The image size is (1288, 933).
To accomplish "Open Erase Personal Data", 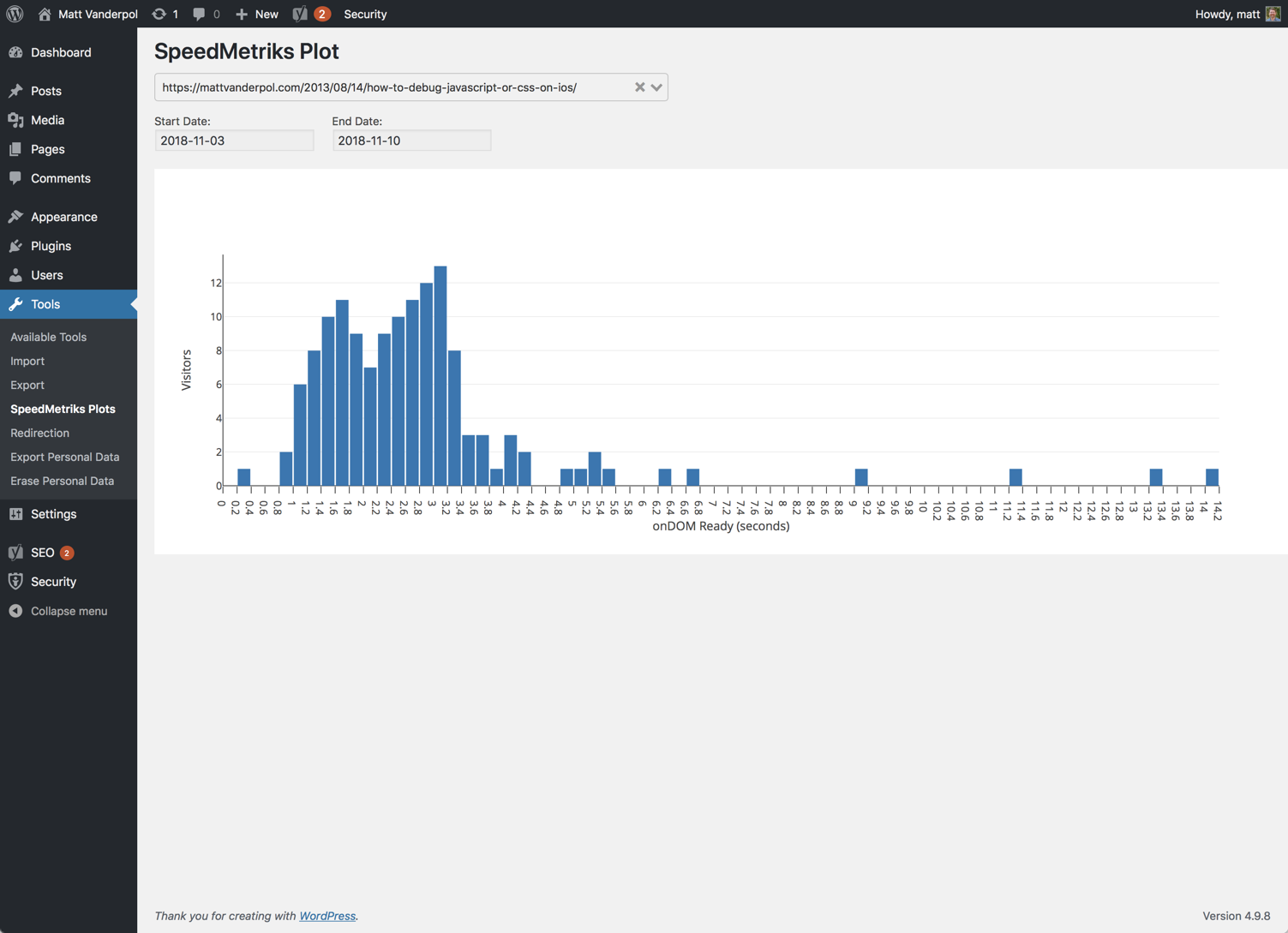I will [x=62, y=481].
